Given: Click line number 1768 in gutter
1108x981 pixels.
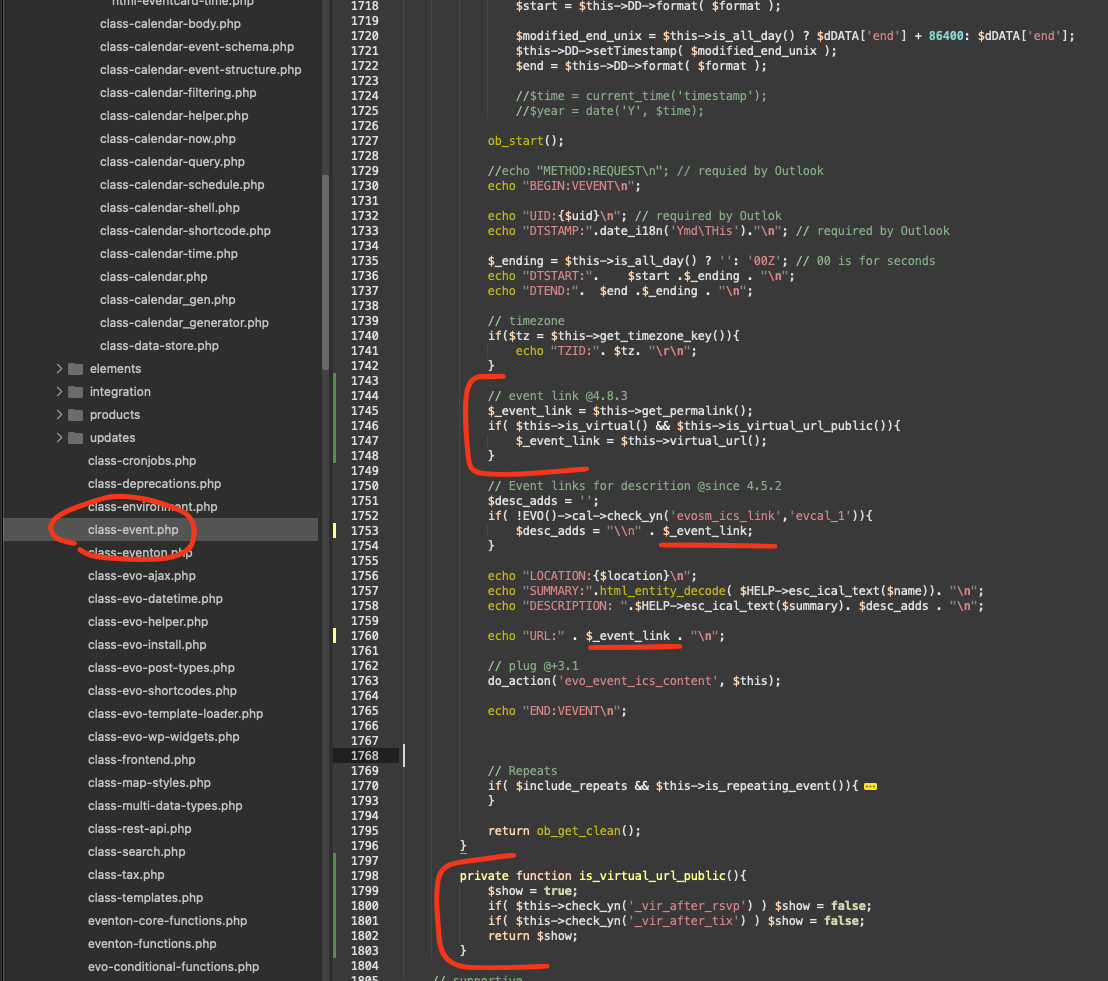Looking at the screenshot, I should (365, 756).
